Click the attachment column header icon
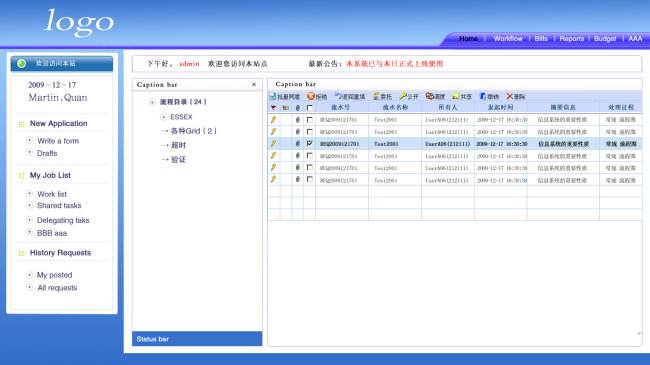 coord(298,108)
